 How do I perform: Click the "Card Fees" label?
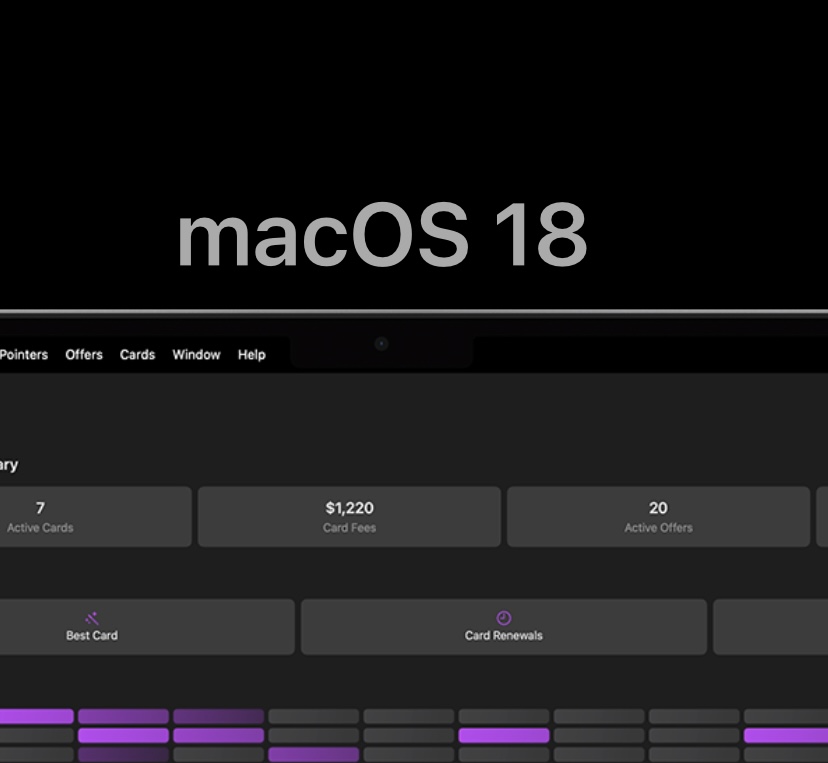click(x=350, y=527)
